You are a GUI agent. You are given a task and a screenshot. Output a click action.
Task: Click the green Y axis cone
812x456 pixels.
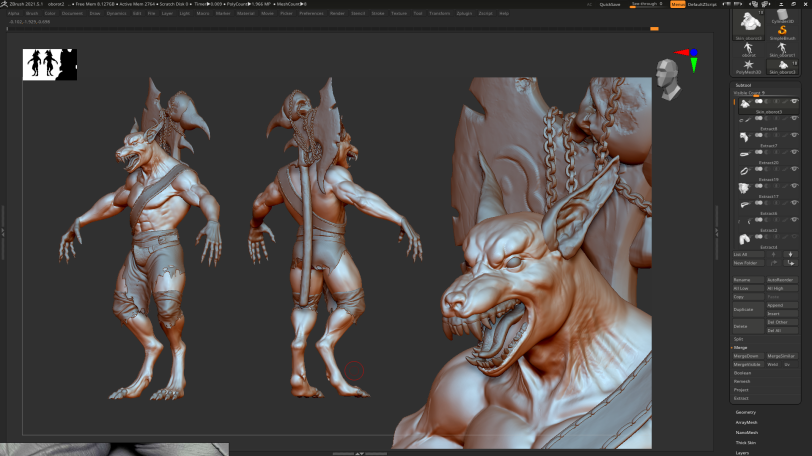click(x=694, y=65)
